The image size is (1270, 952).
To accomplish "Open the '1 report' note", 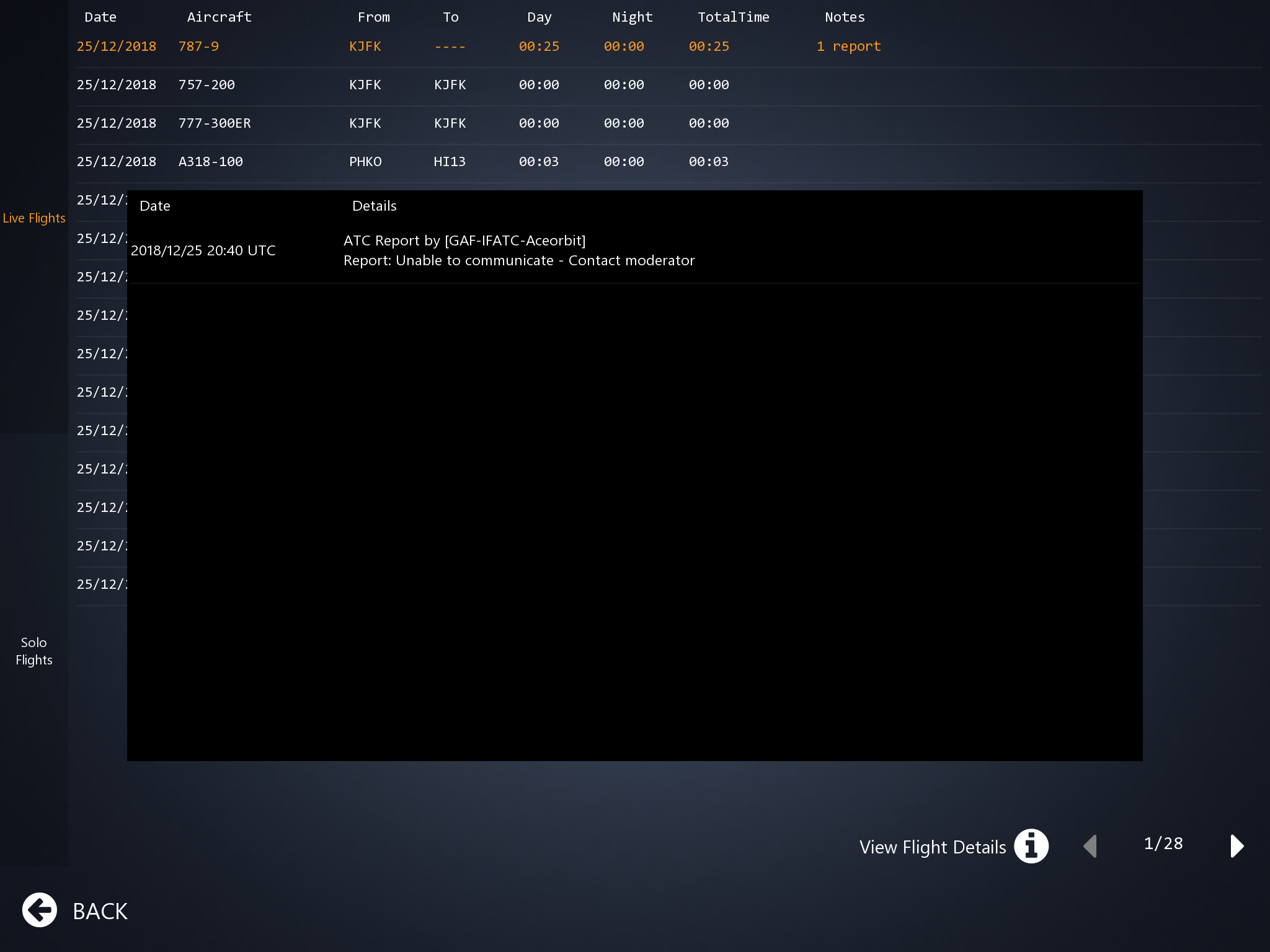I will 848,46.
